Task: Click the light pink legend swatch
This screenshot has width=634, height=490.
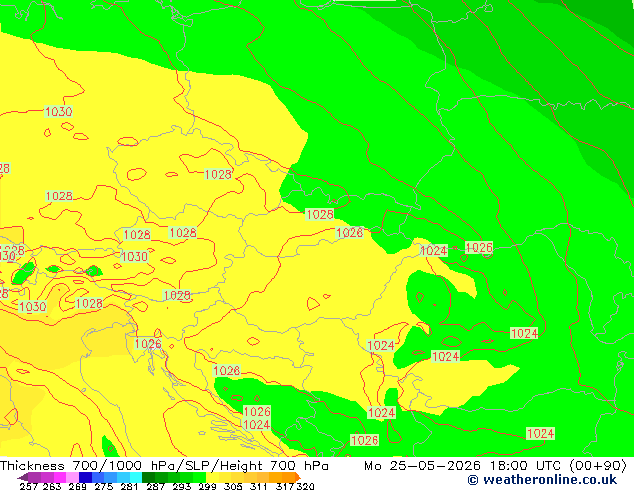Action: point(72,477)
